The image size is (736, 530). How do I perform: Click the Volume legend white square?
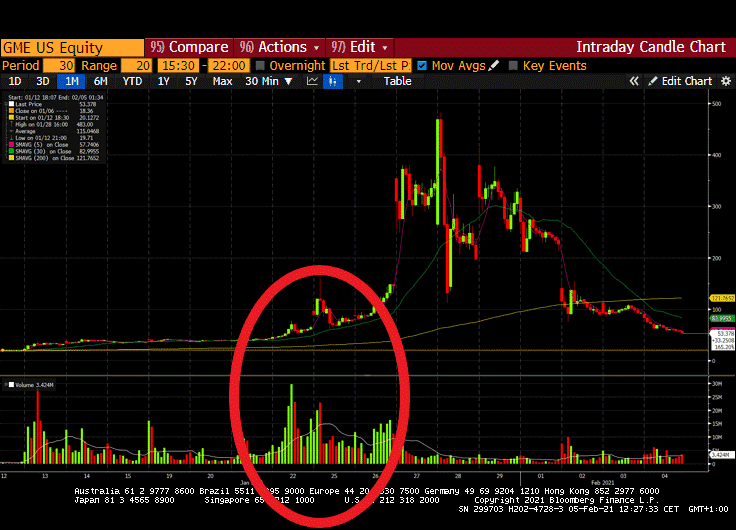coord(11,385)
